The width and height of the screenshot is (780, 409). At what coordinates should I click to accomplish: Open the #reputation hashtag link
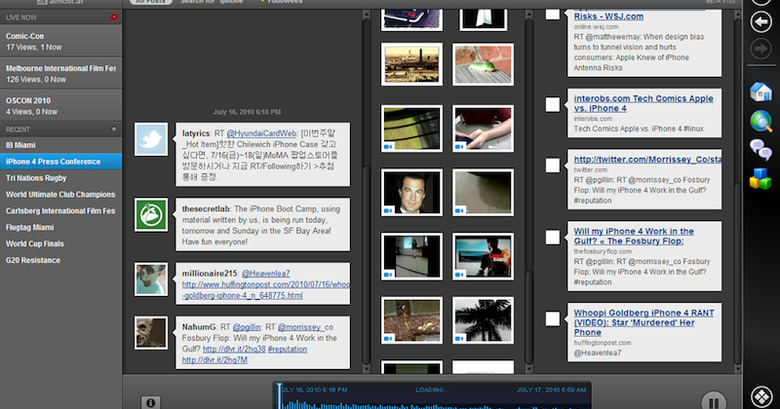point(288,349)
